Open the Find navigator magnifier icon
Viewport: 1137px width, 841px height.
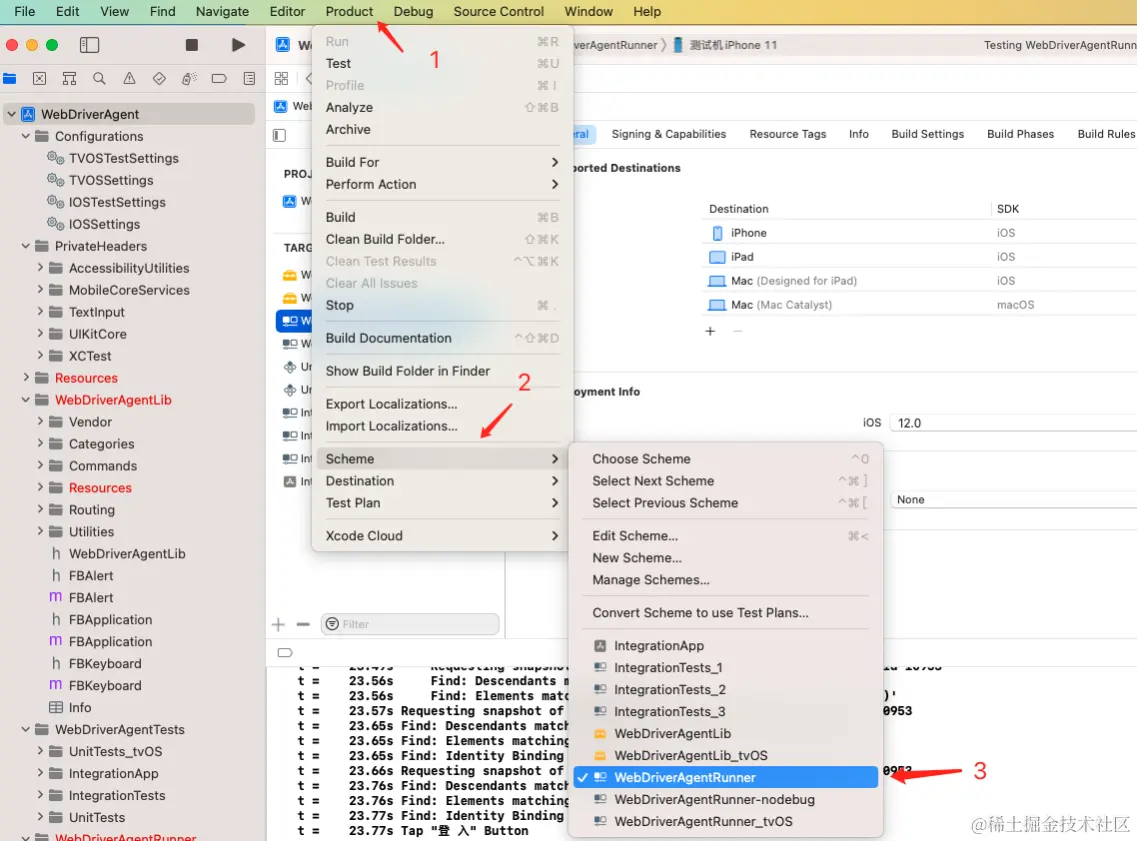[99, 78]
